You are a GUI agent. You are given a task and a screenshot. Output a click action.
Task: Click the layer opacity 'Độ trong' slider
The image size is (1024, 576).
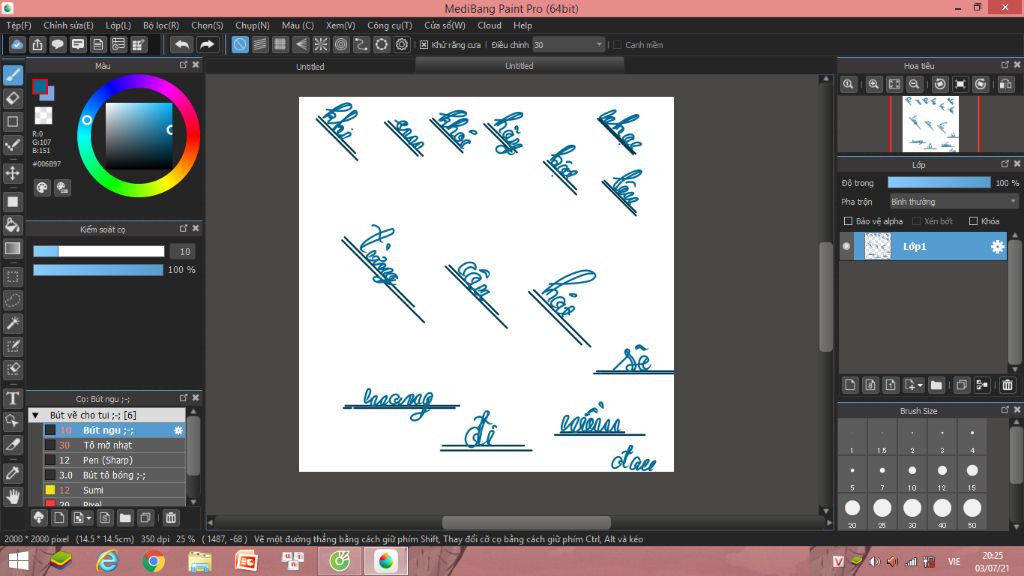(938, 183)
